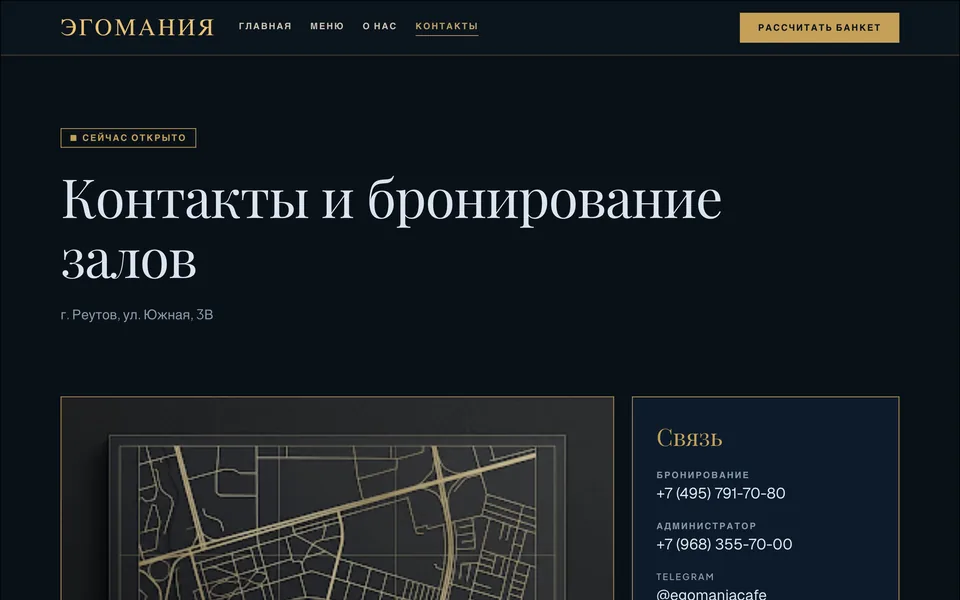Click the Связь section title

coord(689,438)
